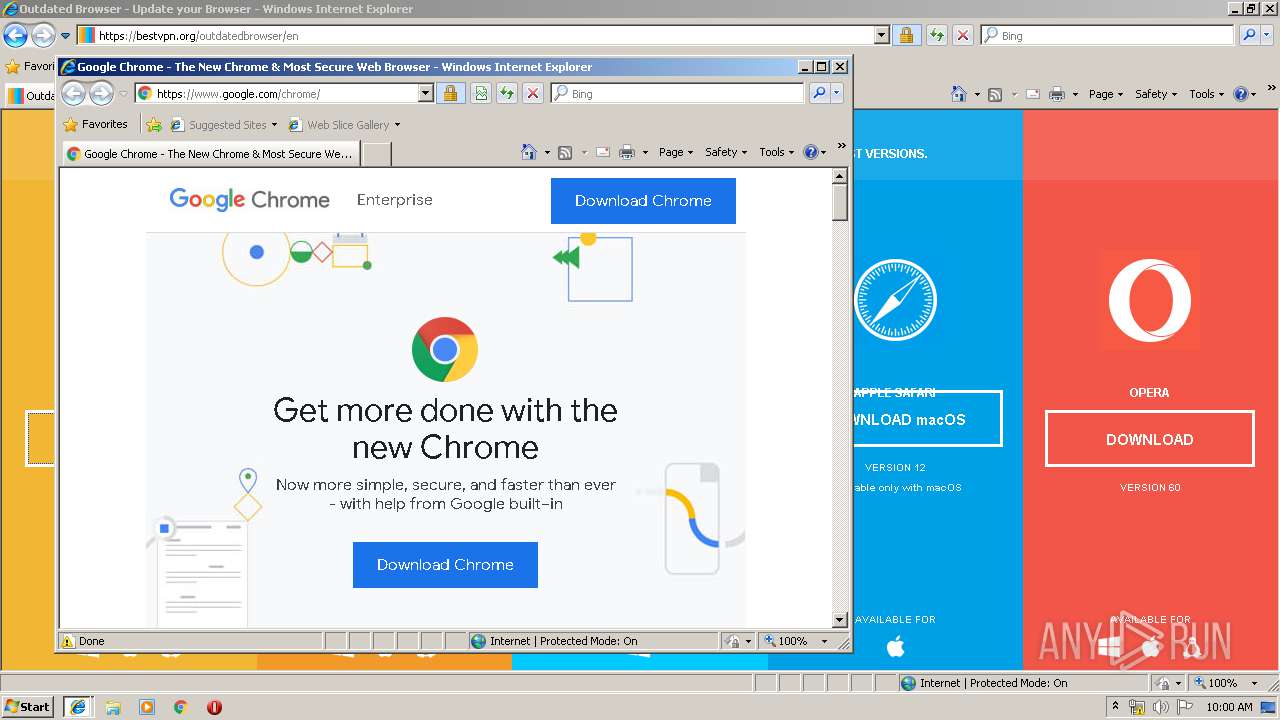Open Web Slice Gallery link
Viewport: 1280px width, 720px height.
[x=344, y=125]
